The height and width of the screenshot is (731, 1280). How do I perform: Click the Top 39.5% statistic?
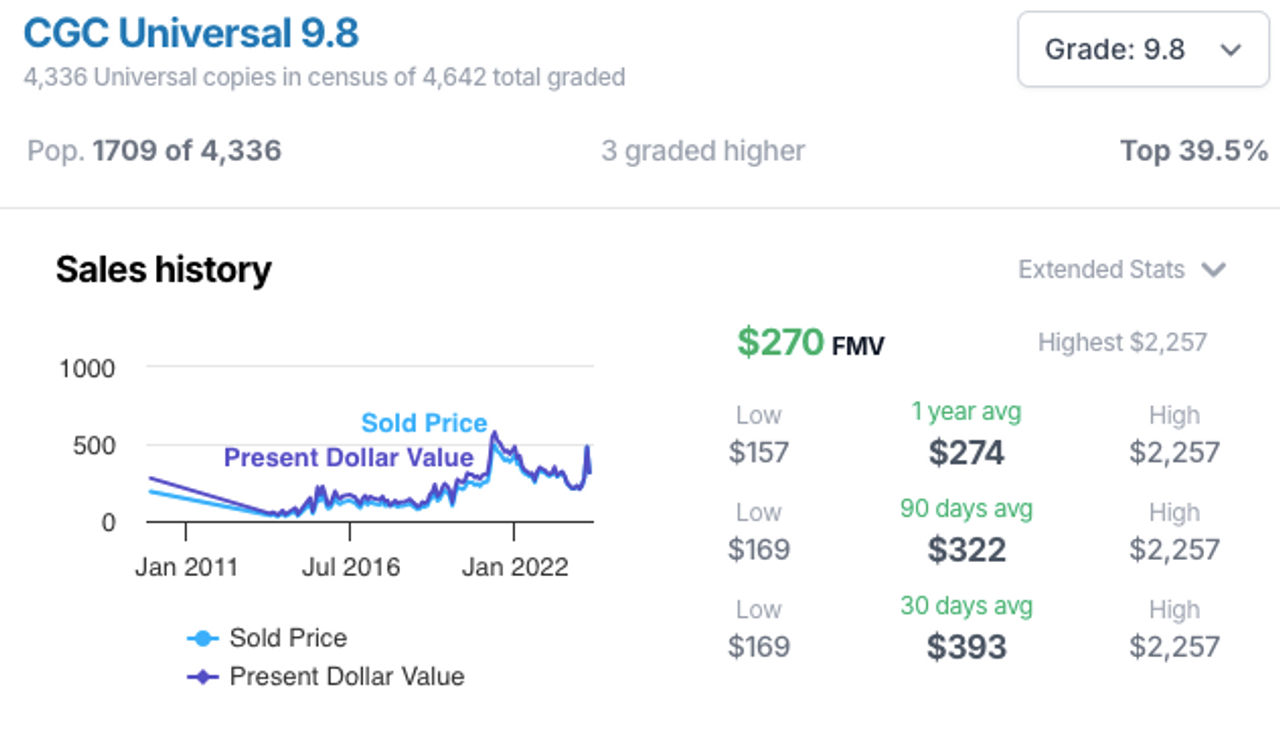click(1194, 151)
